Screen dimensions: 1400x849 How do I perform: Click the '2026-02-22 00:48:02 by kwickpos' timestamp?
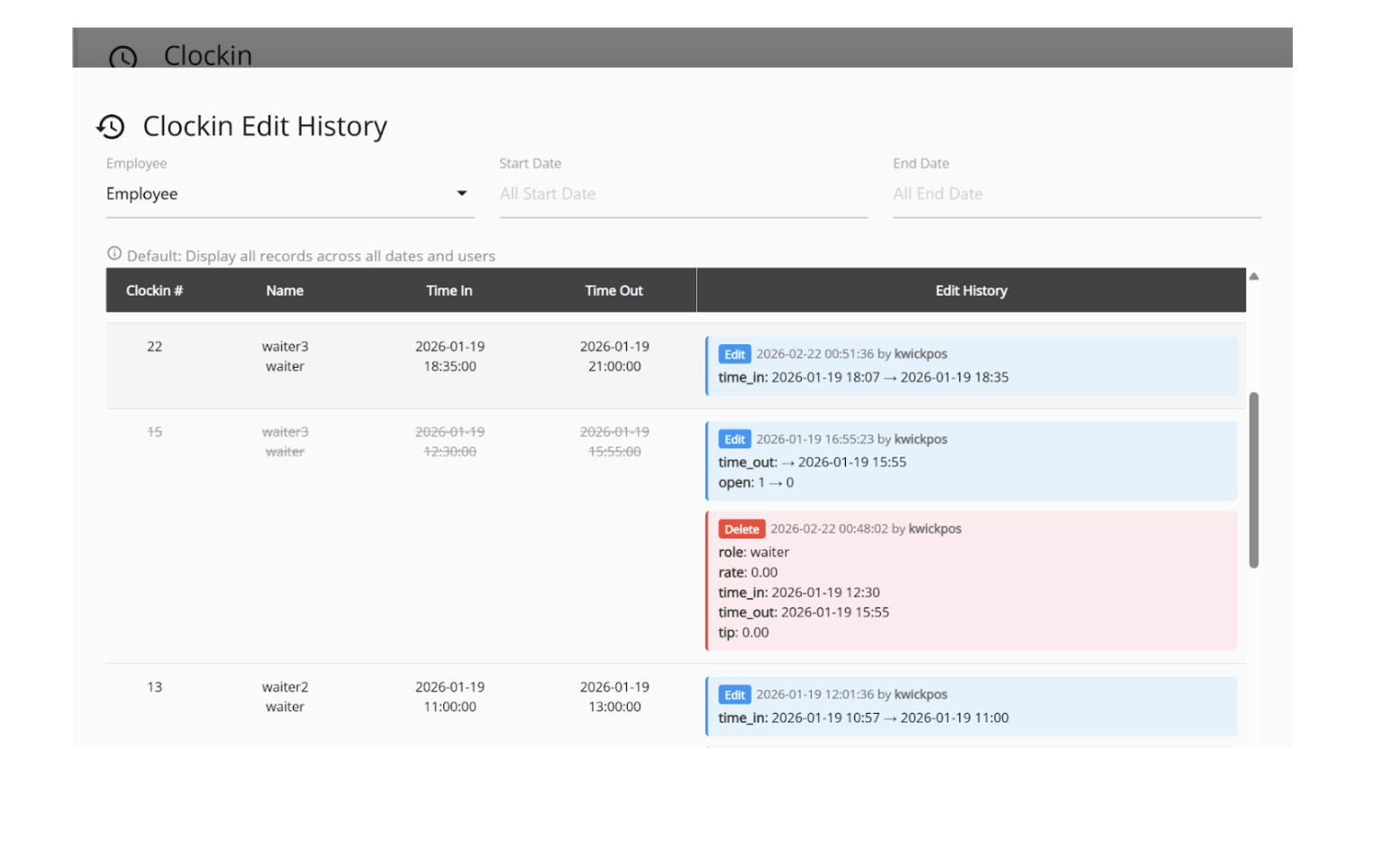(866, 529)
